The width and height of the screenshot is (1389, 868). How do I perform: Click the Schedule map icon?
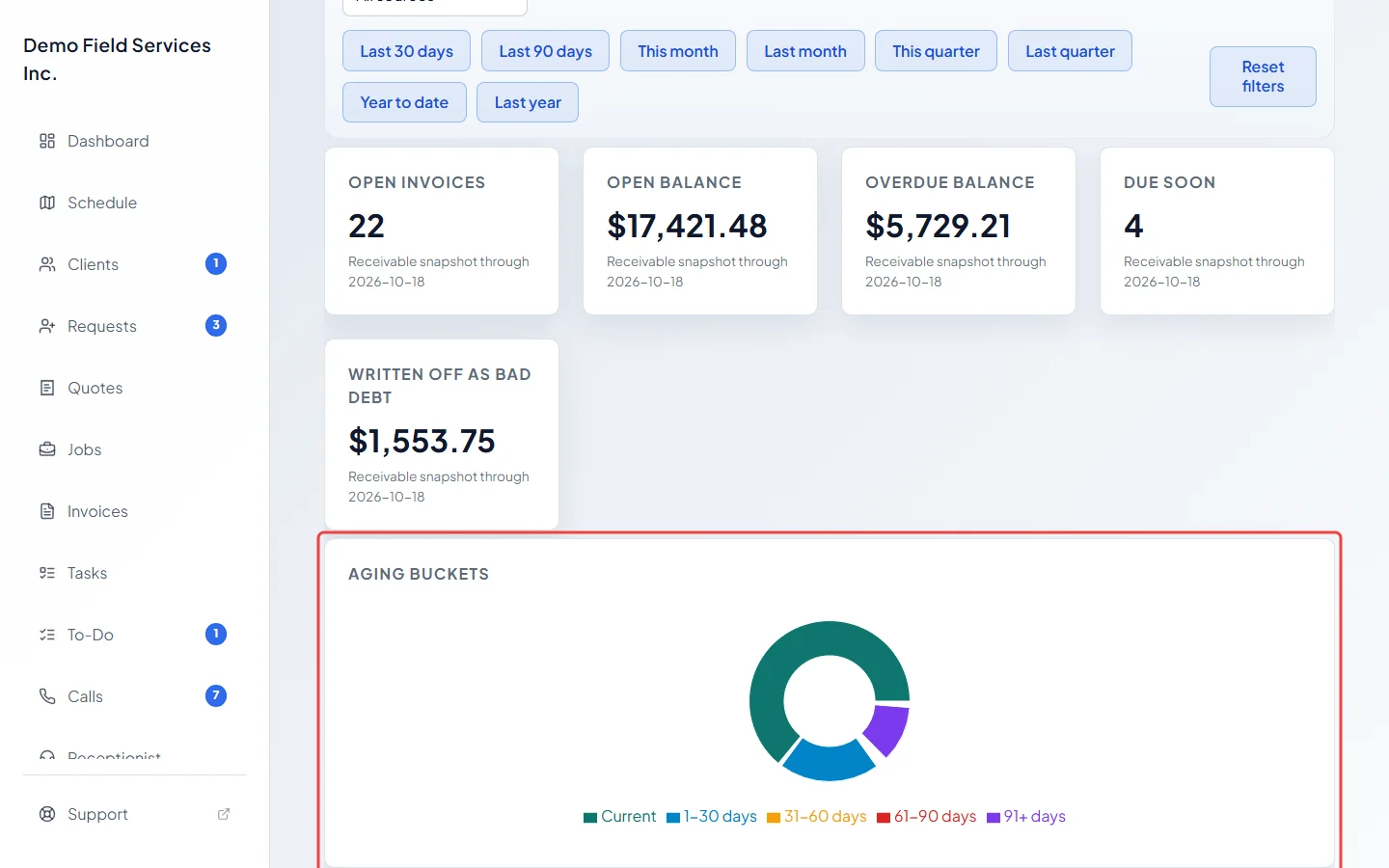point(47,203)
